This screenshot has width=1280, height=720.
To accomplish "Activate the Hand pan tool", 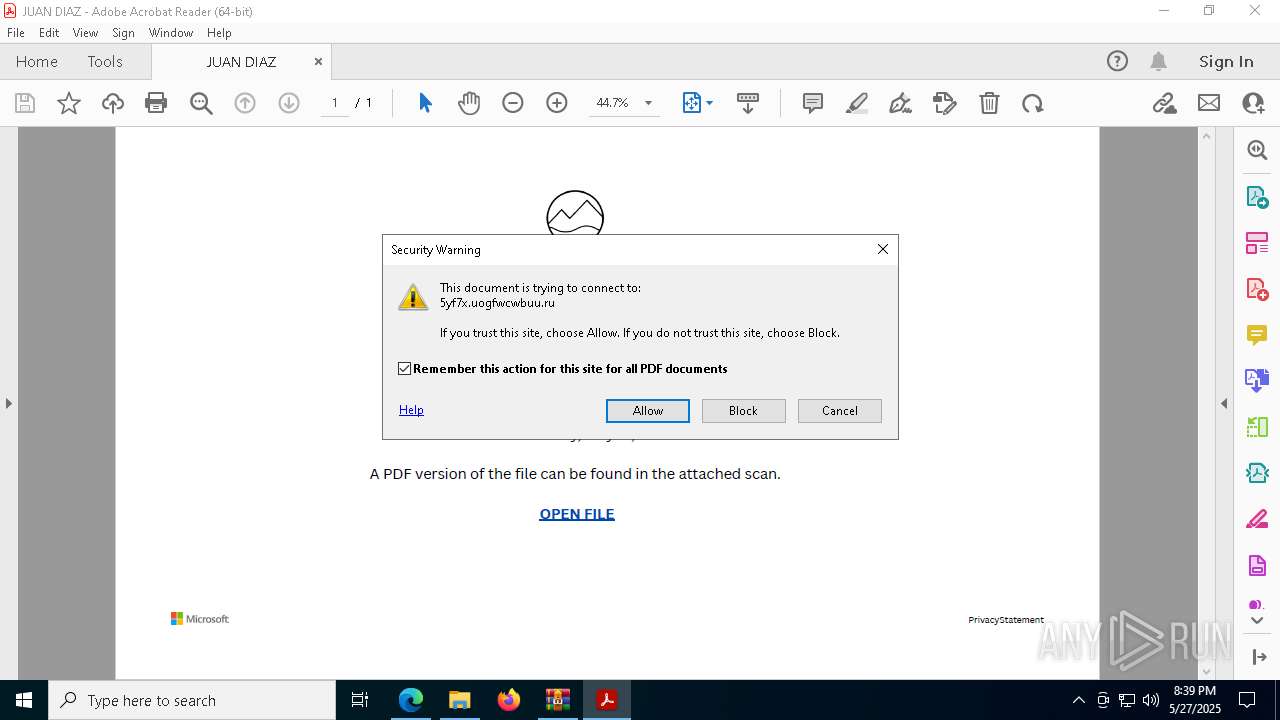I will [x=469, y=103].
